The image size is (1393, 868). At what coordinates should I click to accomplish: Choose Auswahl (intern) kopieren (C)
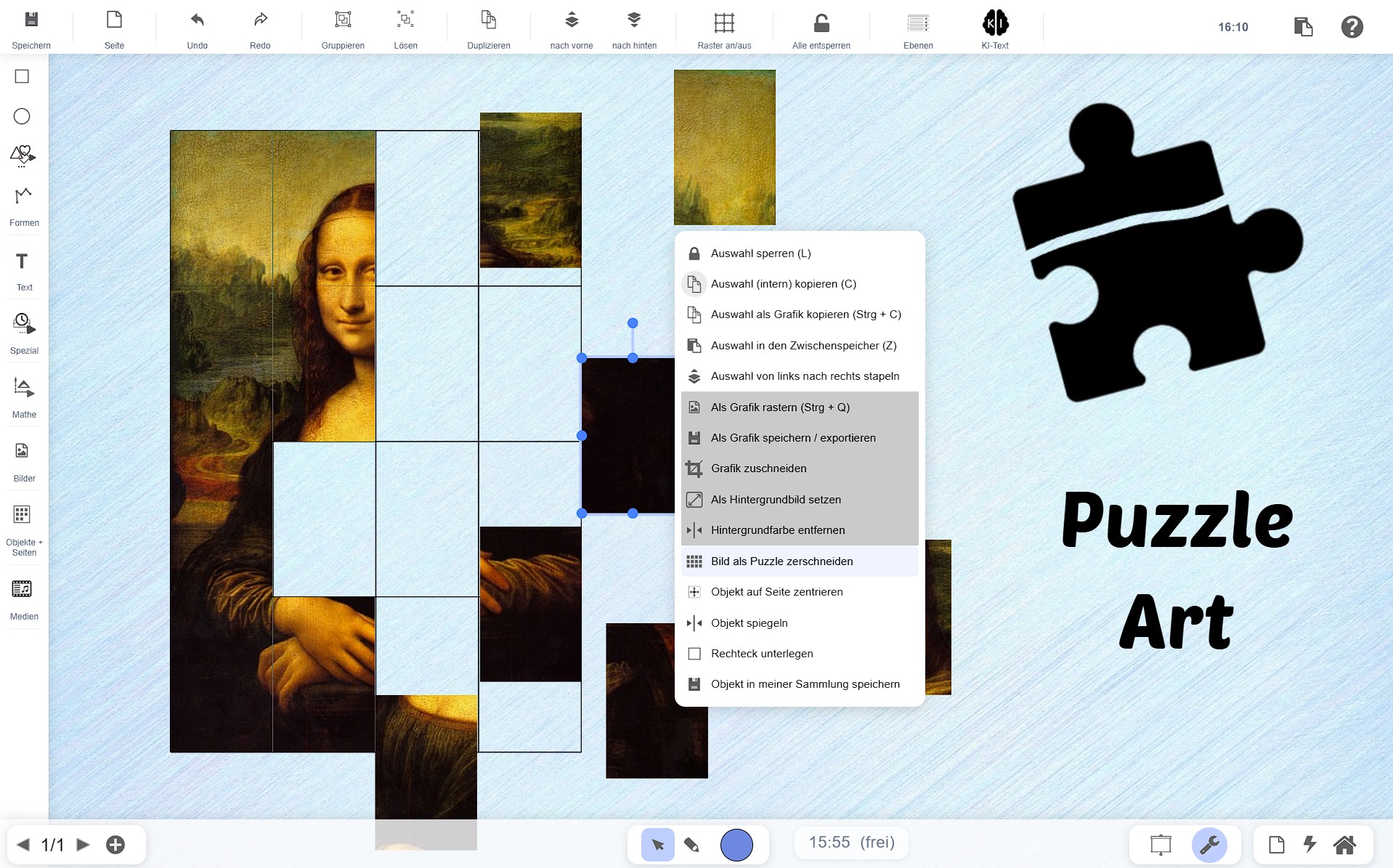[800, 284]
